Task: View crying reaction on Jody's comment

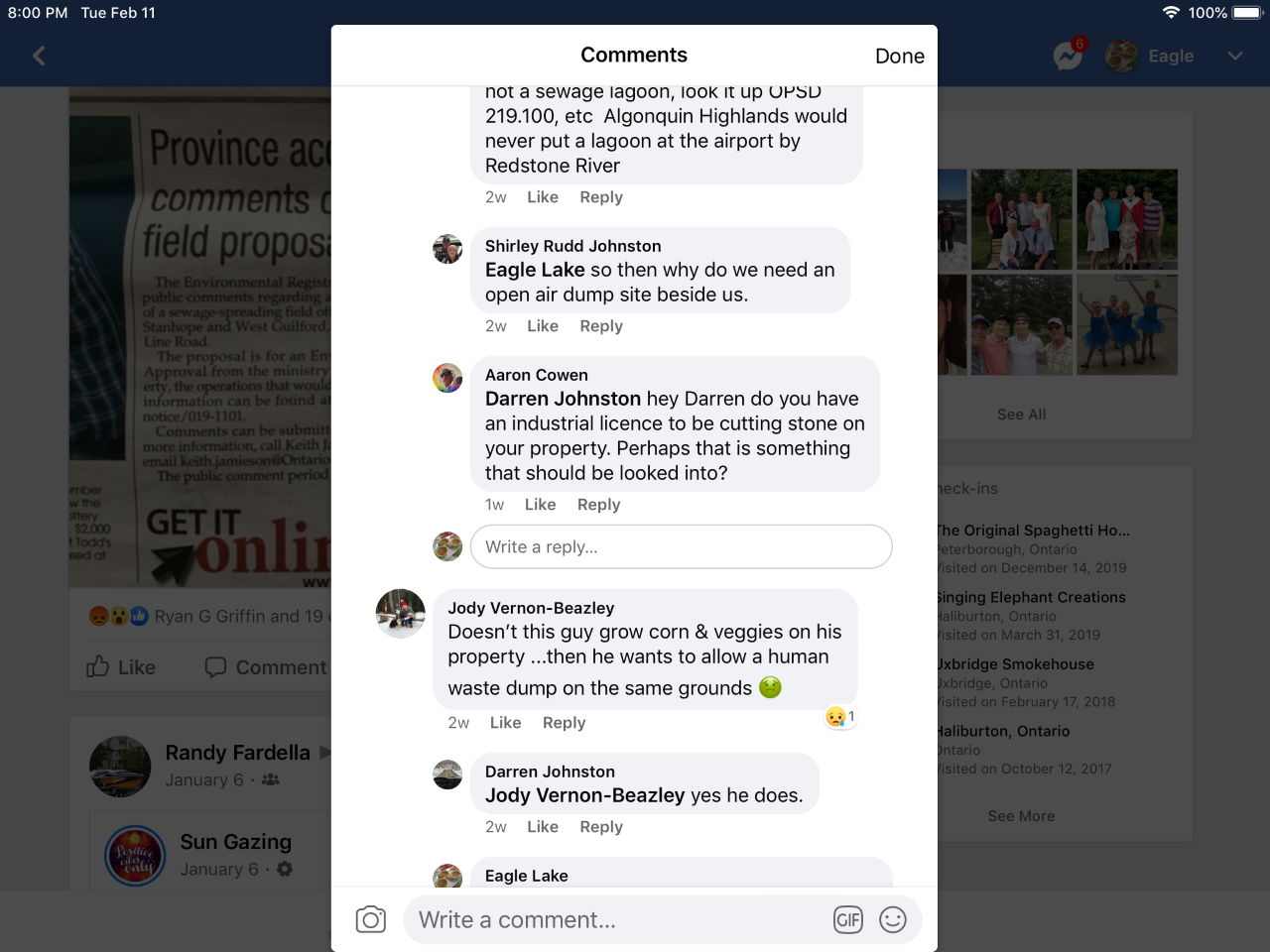Action: click(840, 716)
